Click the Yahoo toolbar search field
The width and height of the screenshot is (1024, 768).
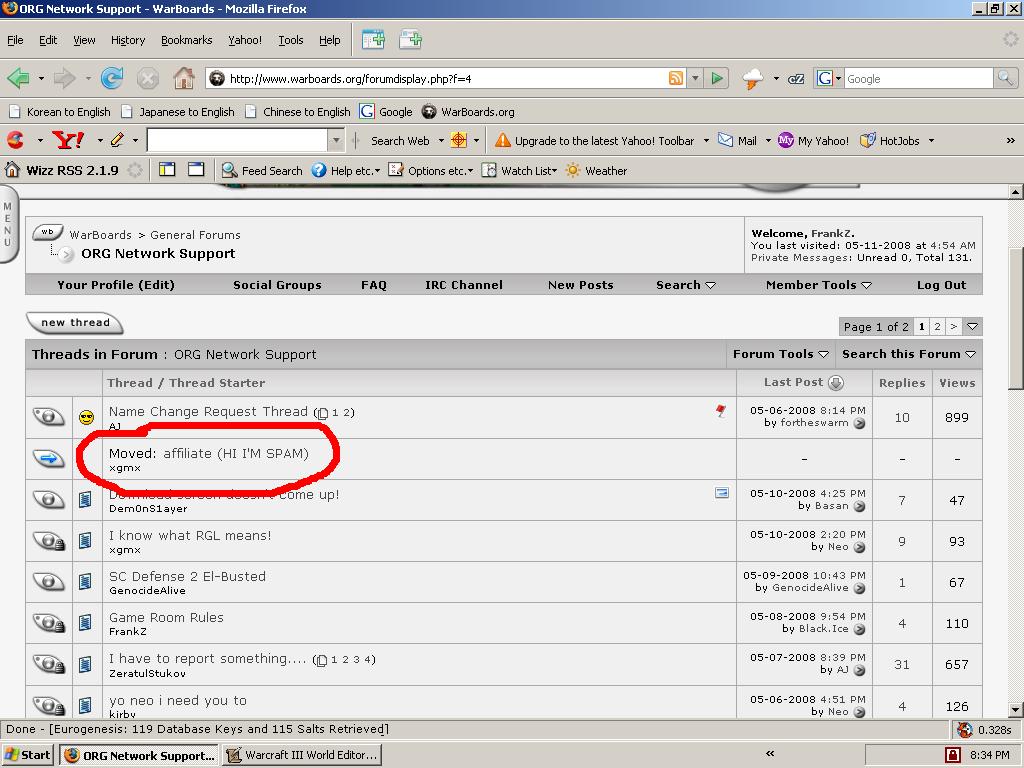click(x=237, y=140)
